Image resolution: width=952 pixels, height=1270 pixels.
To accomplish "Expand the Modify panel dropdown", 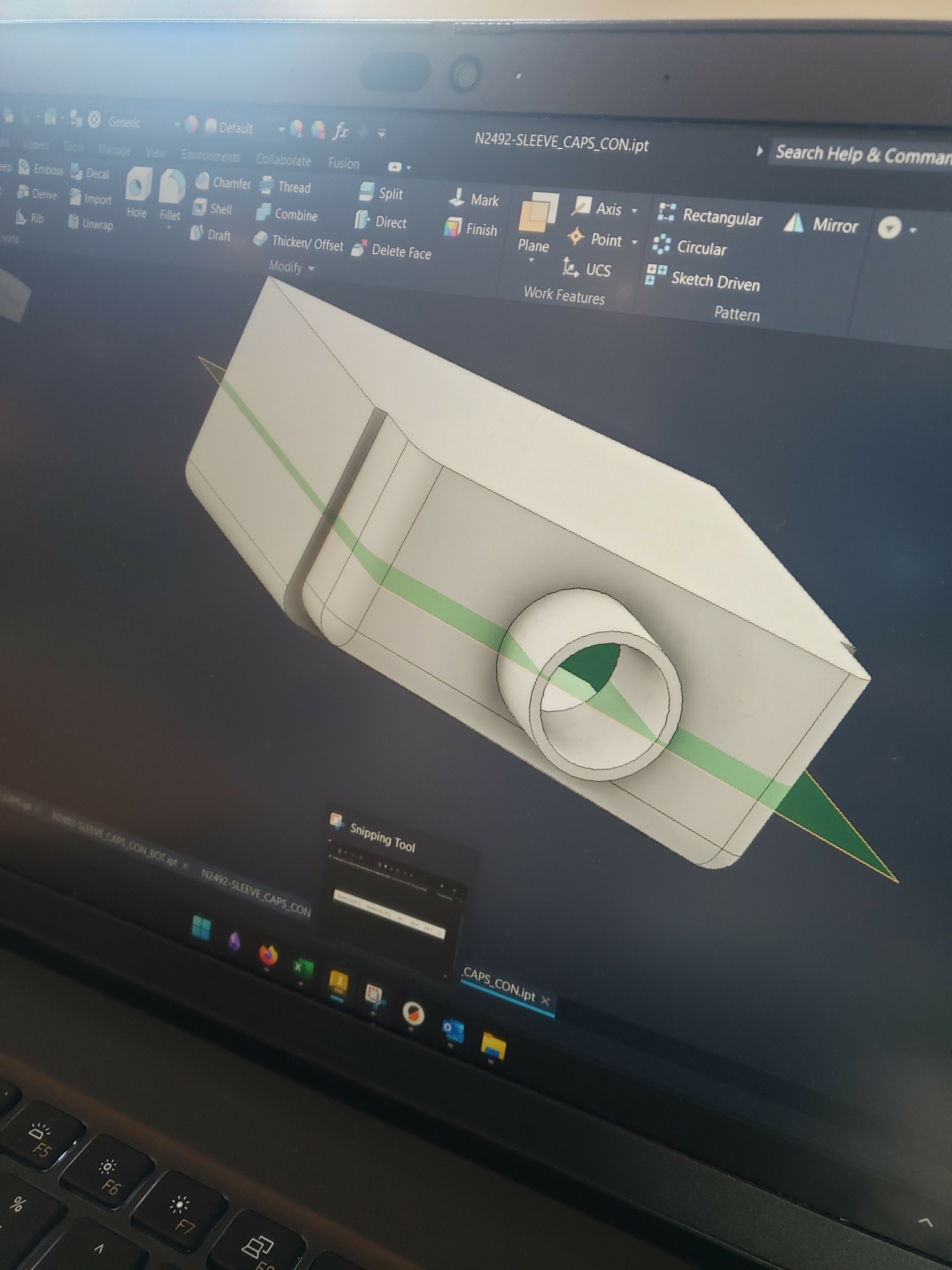I will pyautogui.click(x=311, y=269).
